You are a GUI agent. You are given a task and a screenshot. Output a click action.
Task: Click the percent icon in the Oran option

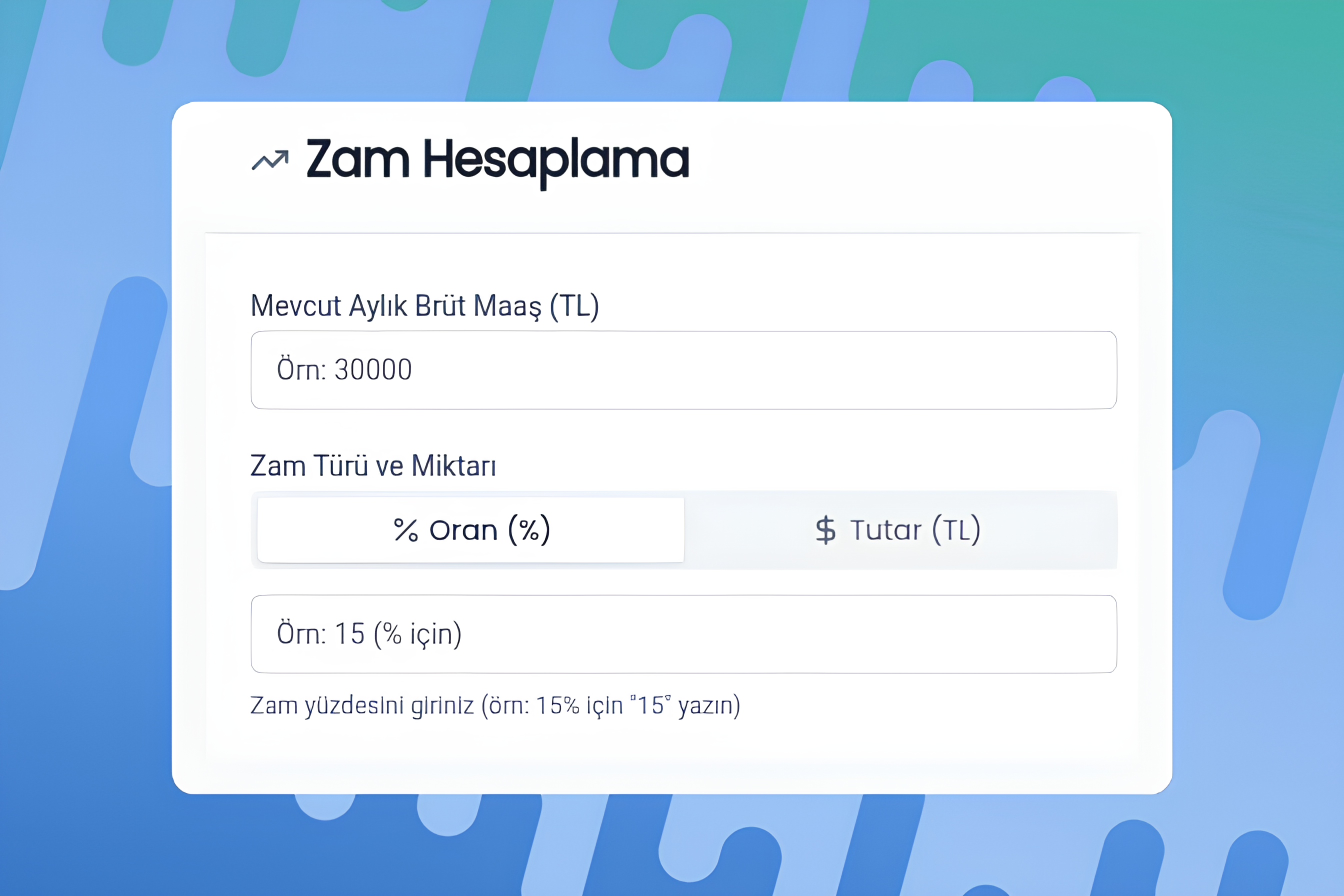405,529
